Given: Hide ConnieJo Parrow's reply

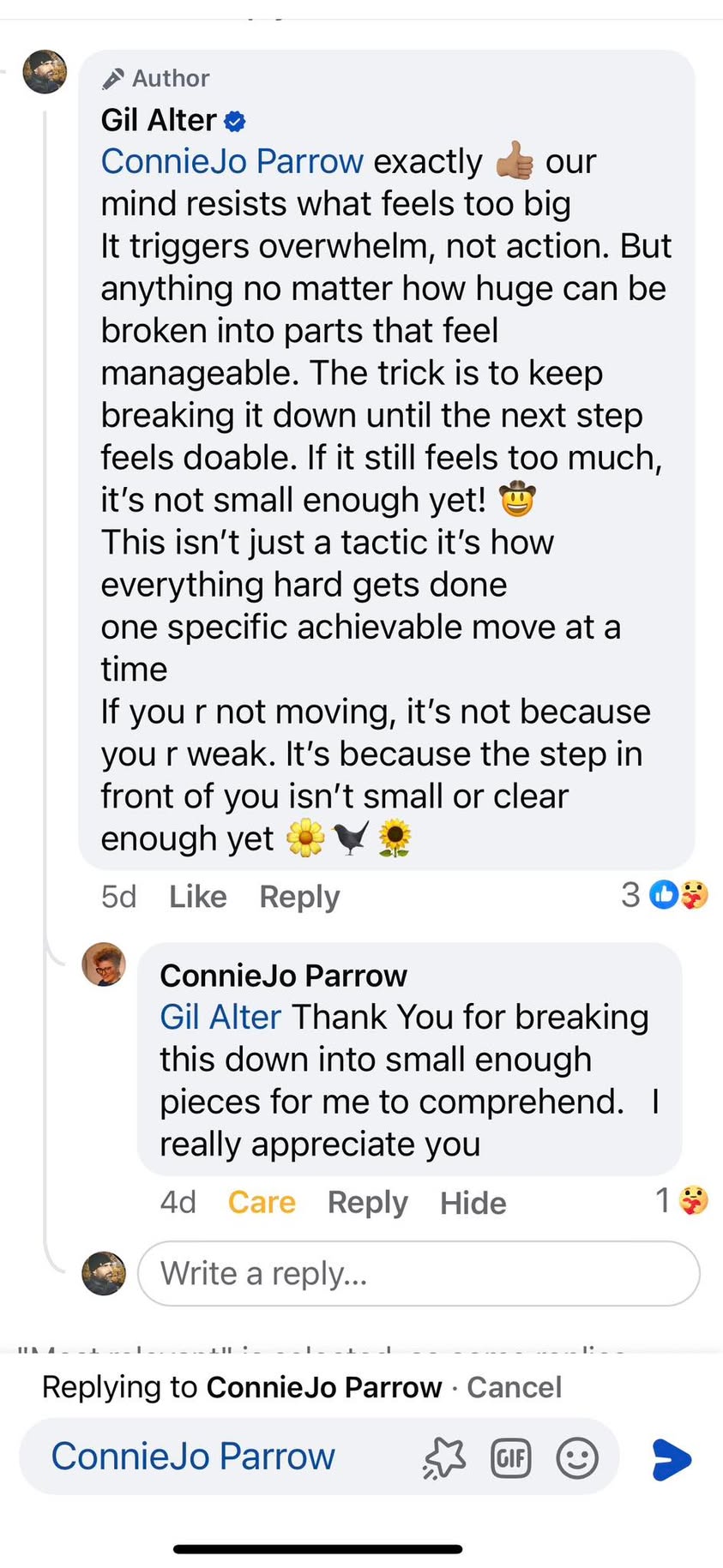Looking at the screenshot, I should [473, 1203].
